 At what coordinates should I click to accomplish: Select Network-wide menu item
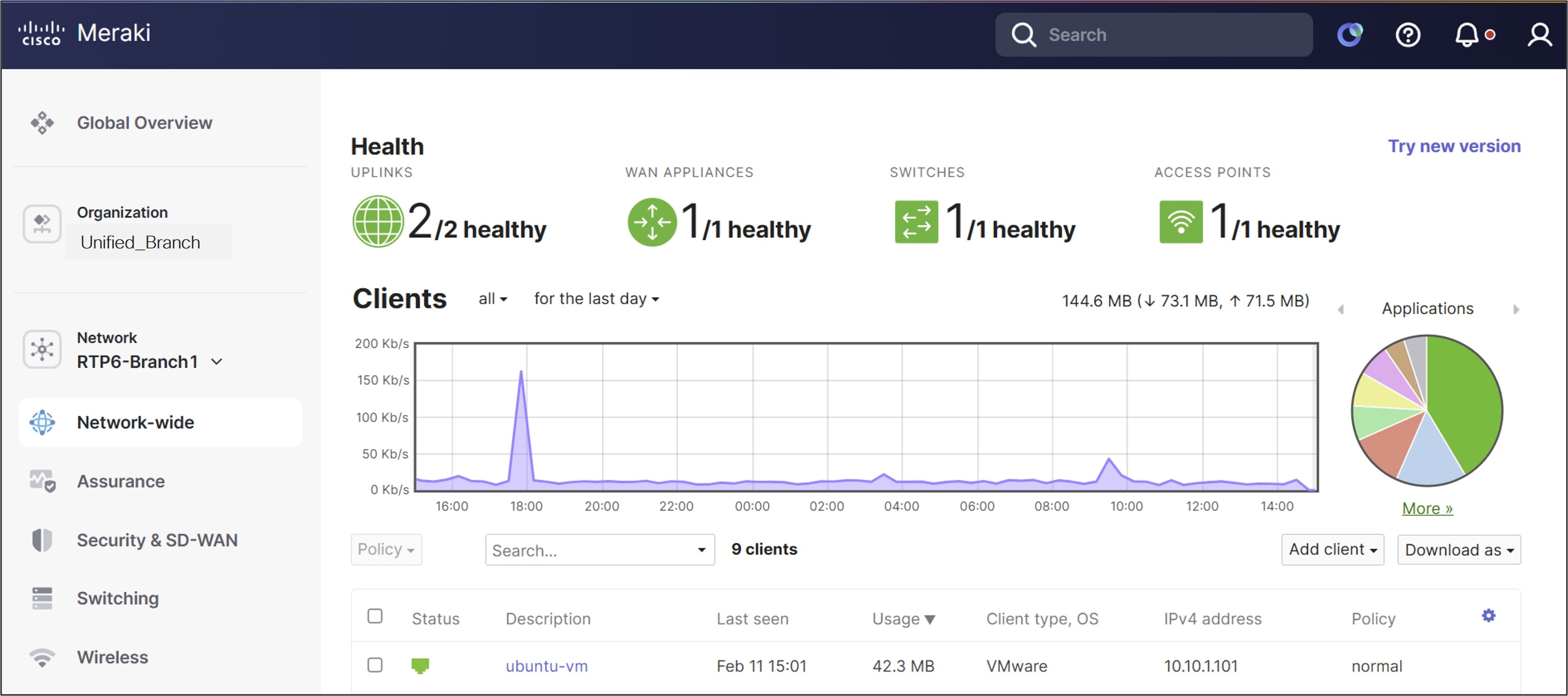pos(160,422)
